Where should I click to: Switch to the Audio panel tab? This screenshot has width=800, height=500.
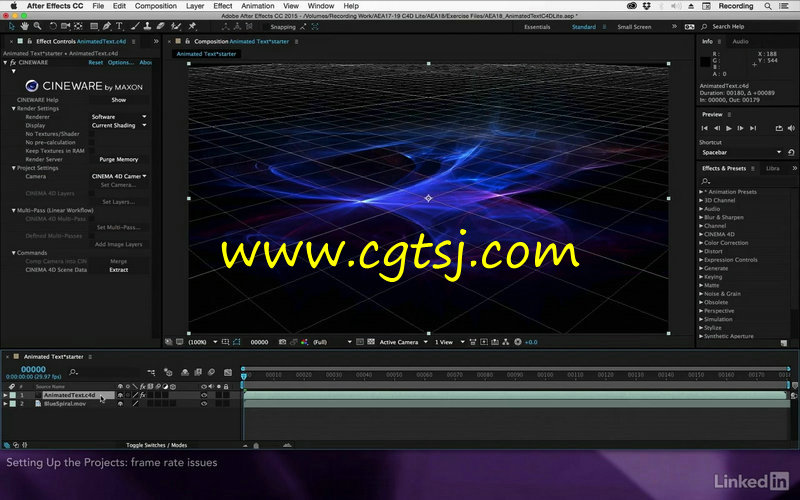click(x=740, y=41)
